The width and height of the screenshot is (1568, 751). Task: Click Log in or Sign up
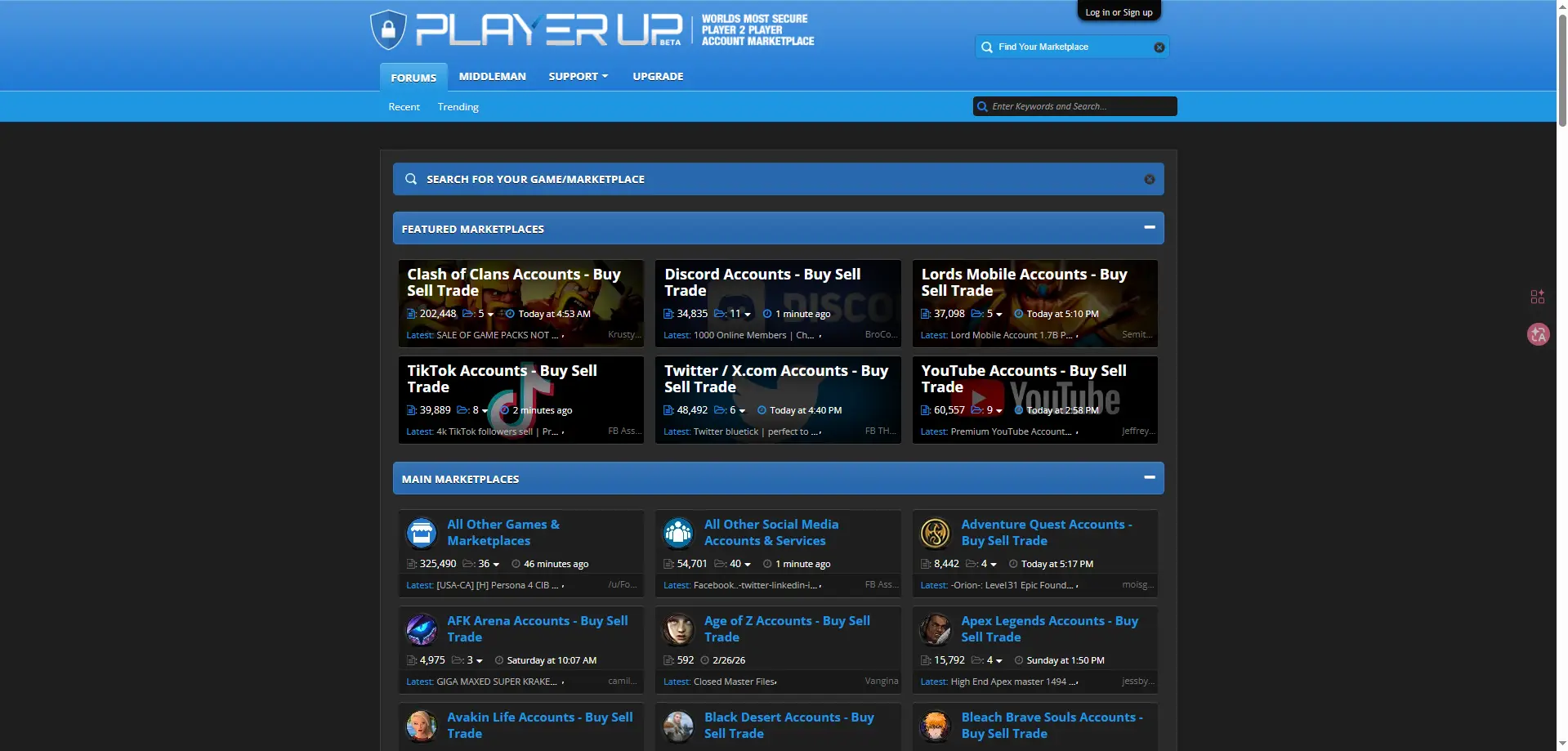(1119, 12)
